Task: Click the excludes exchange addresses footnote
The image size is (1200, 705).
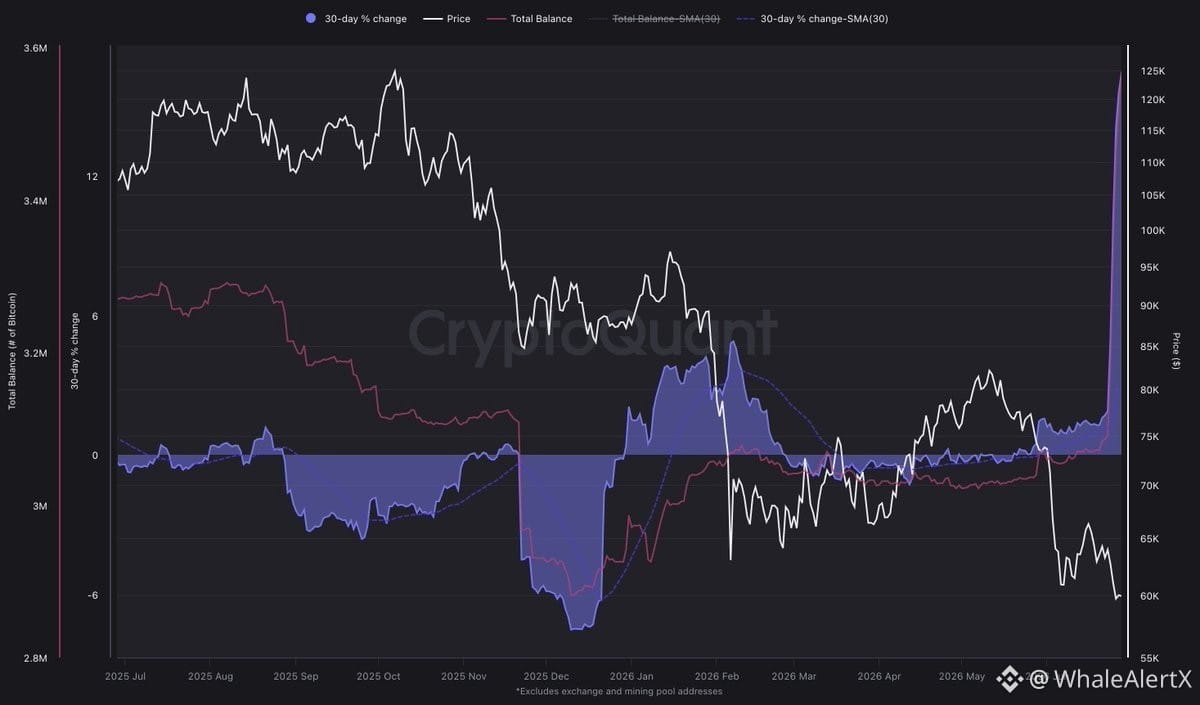Action: [x=618, y=691]
